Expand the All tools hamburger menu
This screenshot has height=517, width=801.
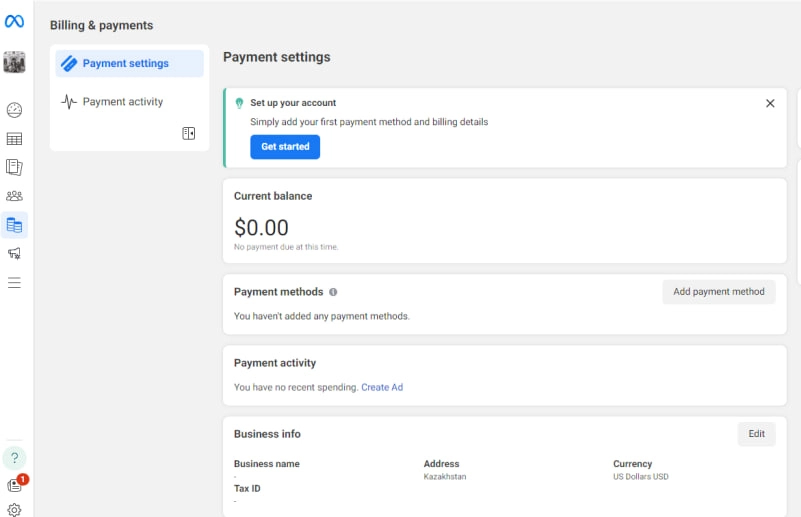14,283
